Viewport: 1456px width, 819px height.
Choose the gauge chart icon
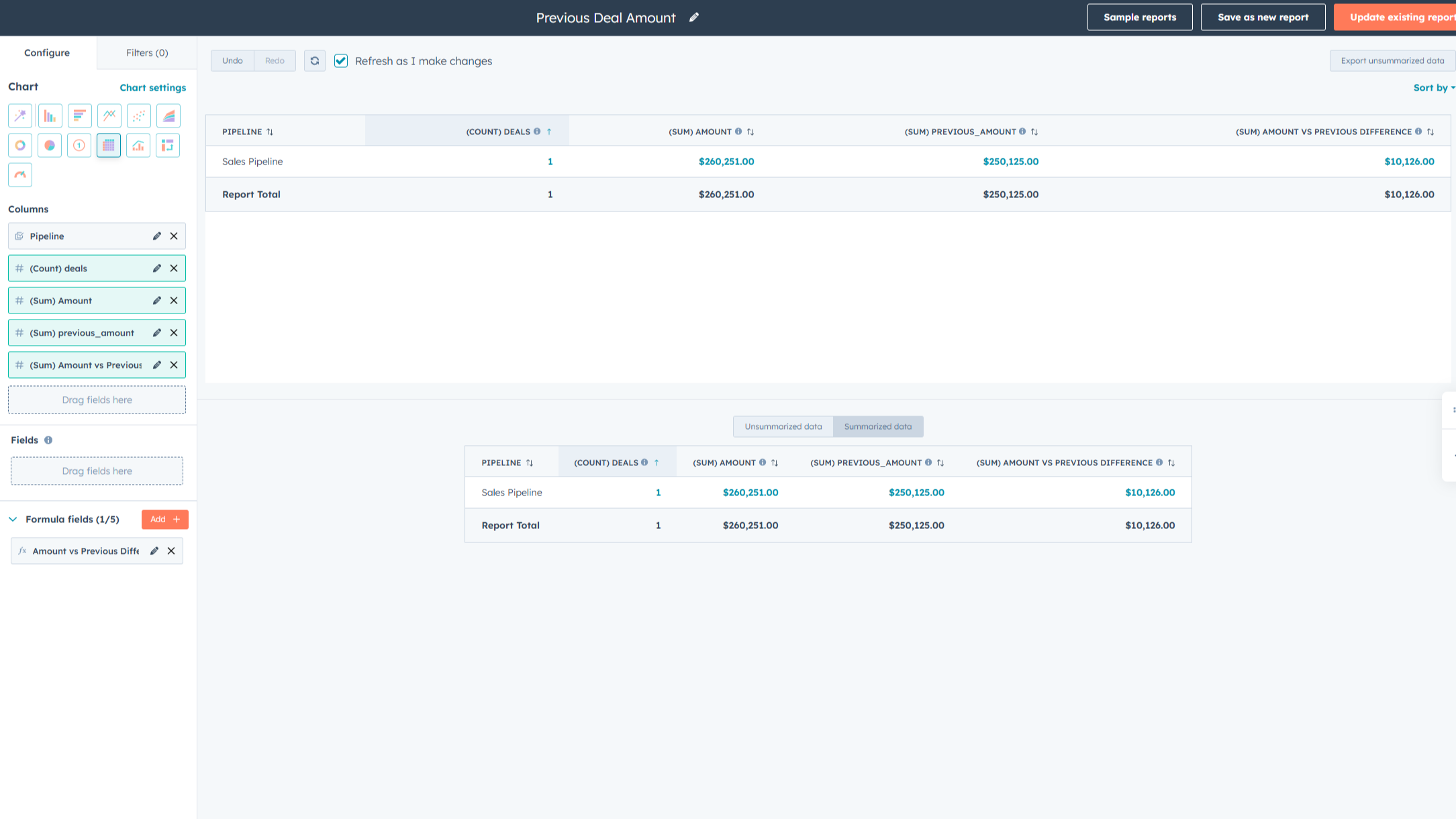(20, 175)
